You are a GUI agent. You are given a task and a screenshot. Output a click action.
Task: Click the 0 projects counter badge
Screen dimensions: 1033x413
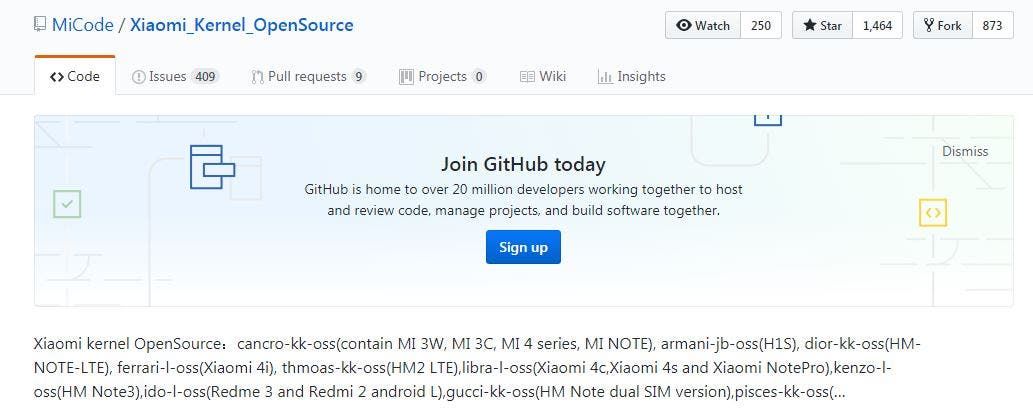click(478, 76)
